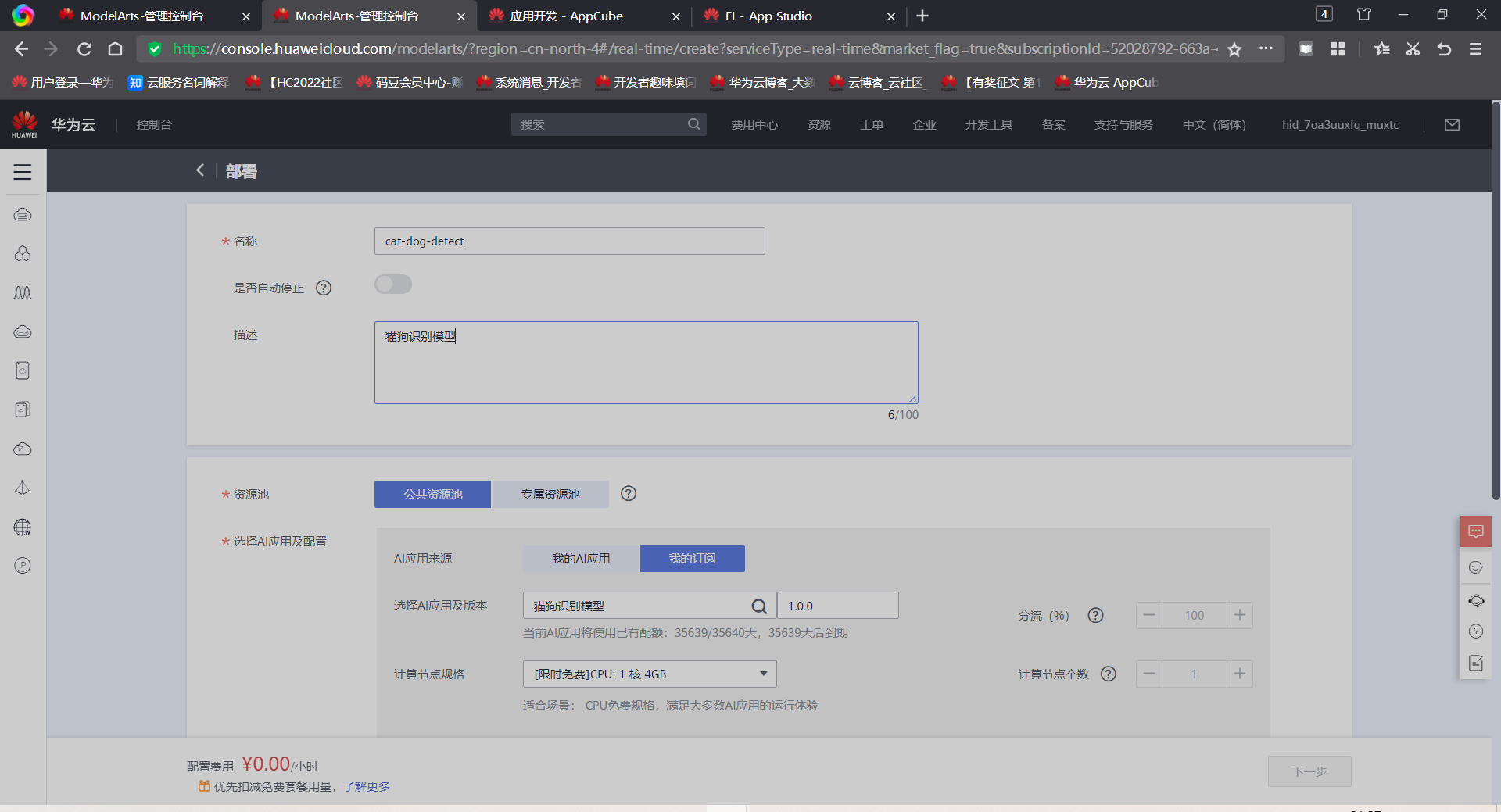Viewport: 1501px width, 812px height.
Task: Click help icon next to 计算节点个数
Action: [x=1109, y=674]
